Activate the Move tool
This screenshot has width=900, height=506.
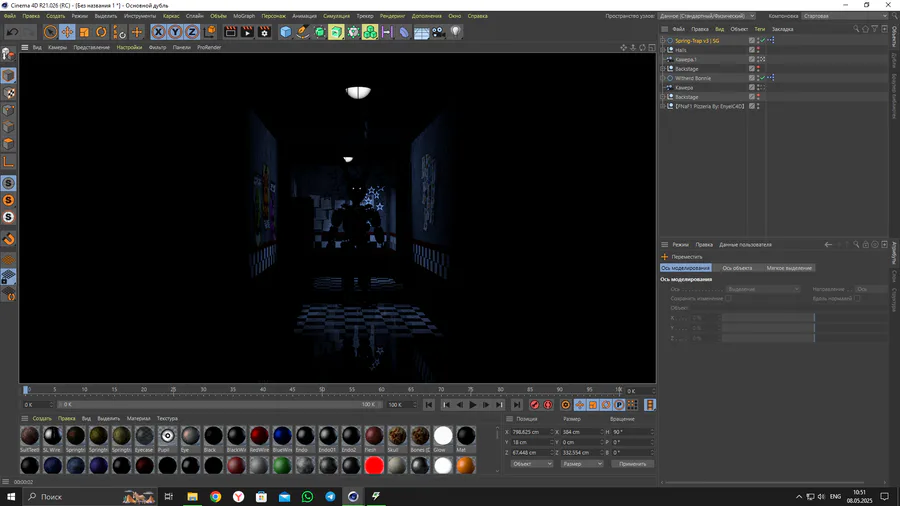[x=67, y=32]
